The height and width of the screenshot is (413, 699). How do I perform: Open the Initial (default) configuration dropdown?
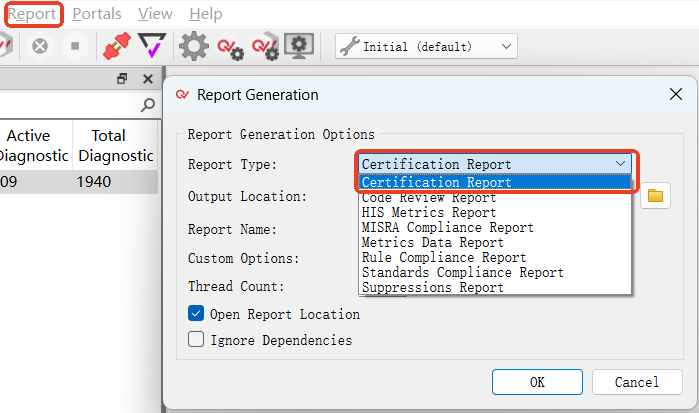coord(427,46)
